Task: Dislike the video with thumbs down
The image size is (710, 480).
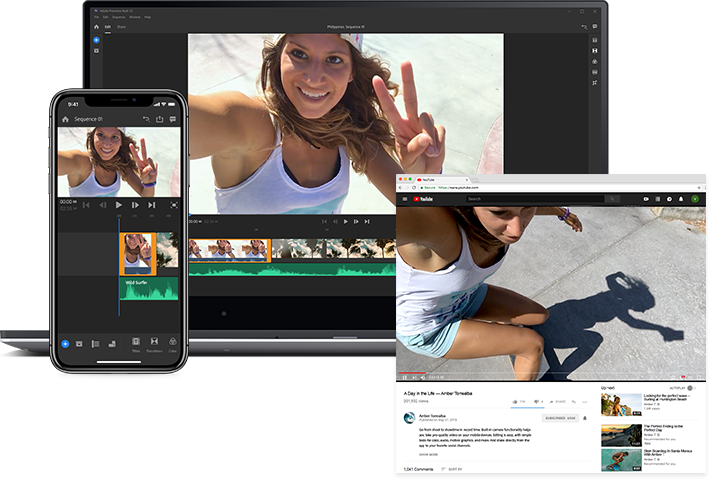Action: (536, 402)
